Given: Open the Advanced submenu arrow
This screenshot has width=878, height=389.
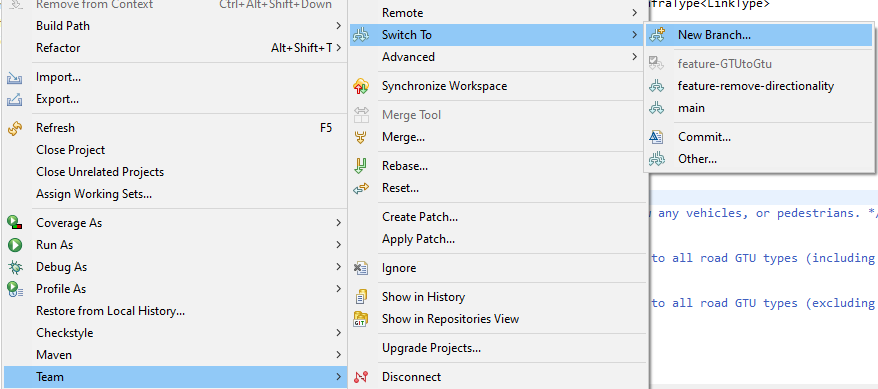Looking at the screenshot, I should [x=634, y=57].
